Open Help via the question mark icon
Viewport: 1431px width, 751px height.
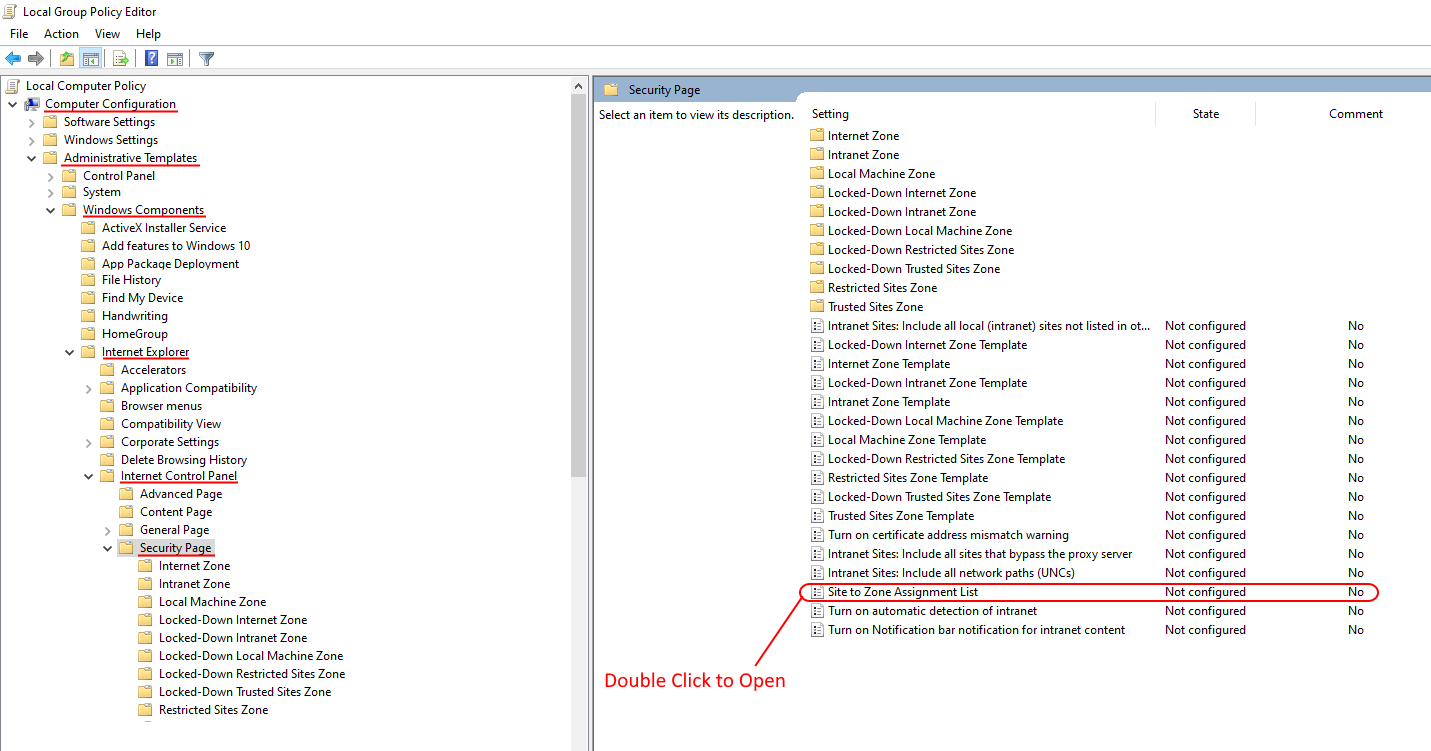[x=151, y=59]
